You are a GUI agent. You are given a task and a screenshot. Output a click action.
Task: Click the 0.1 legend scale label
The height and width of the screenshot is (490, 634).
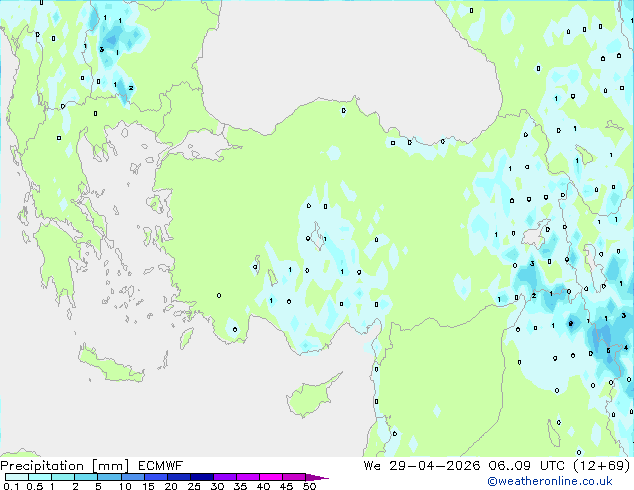tap(11, 486)
